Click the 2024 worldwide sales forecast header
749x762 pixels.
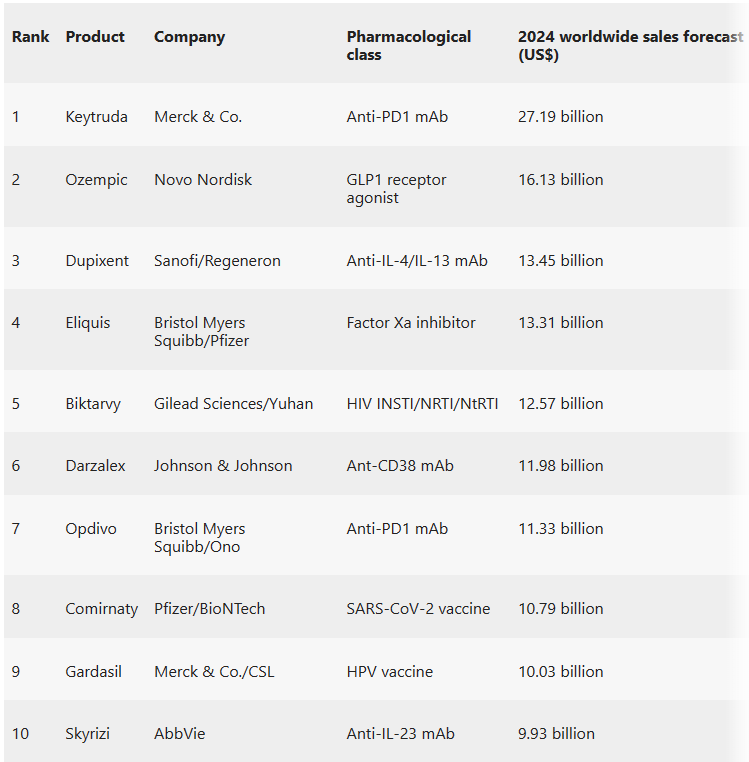630,46
